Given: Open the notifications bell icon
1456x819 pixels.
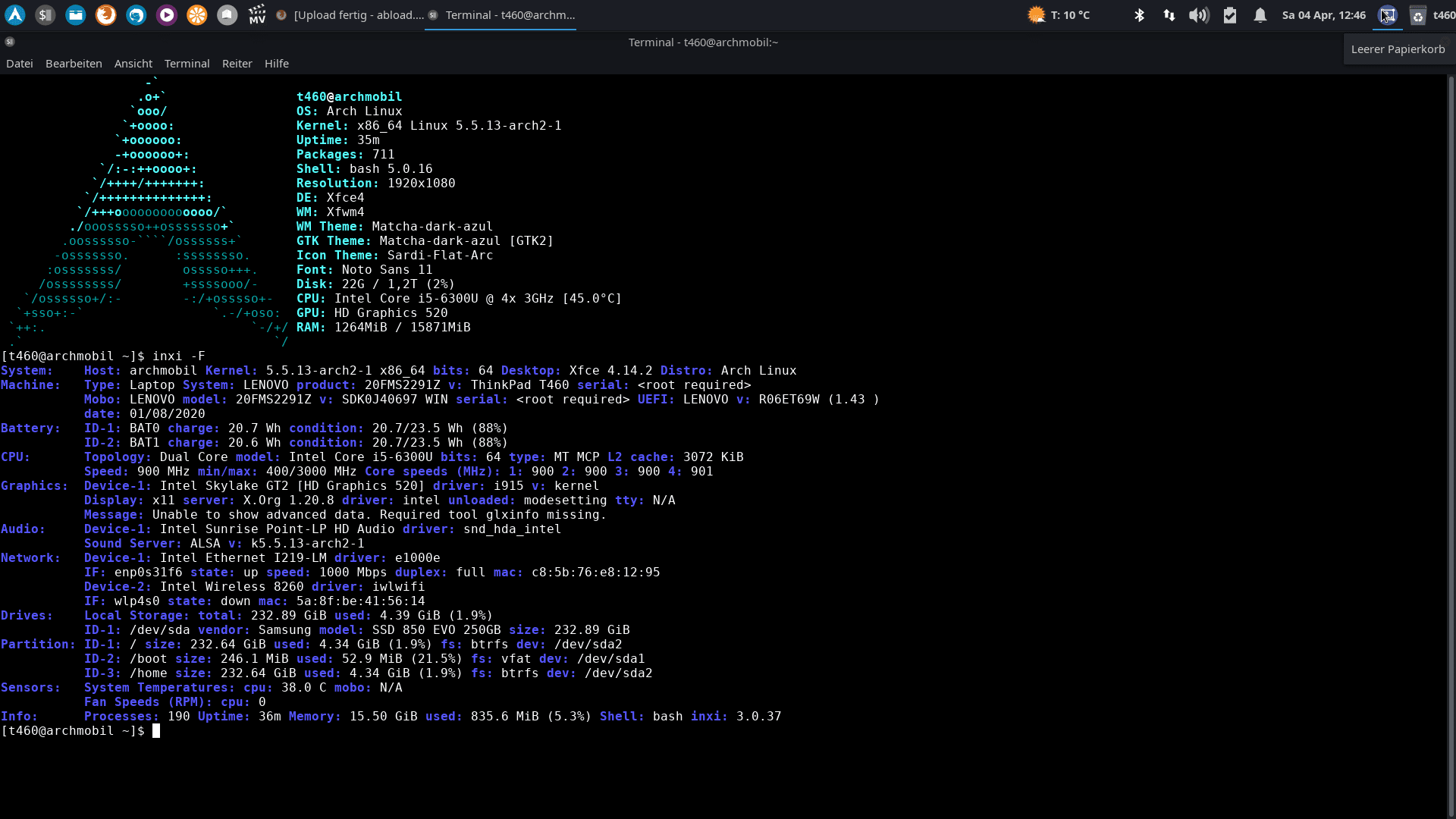Looking at the screenshot, I should [x=1260, y=15].
